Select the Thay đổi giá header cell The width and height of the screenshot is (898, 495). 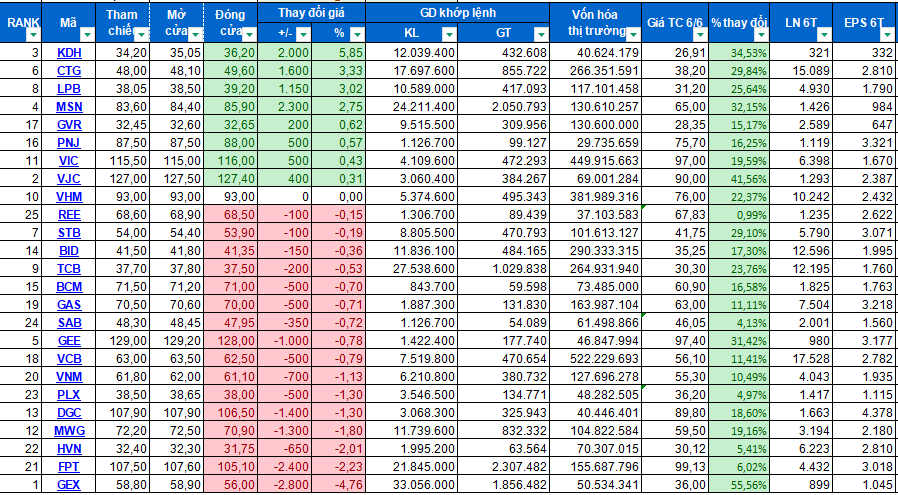coord(312,13)
